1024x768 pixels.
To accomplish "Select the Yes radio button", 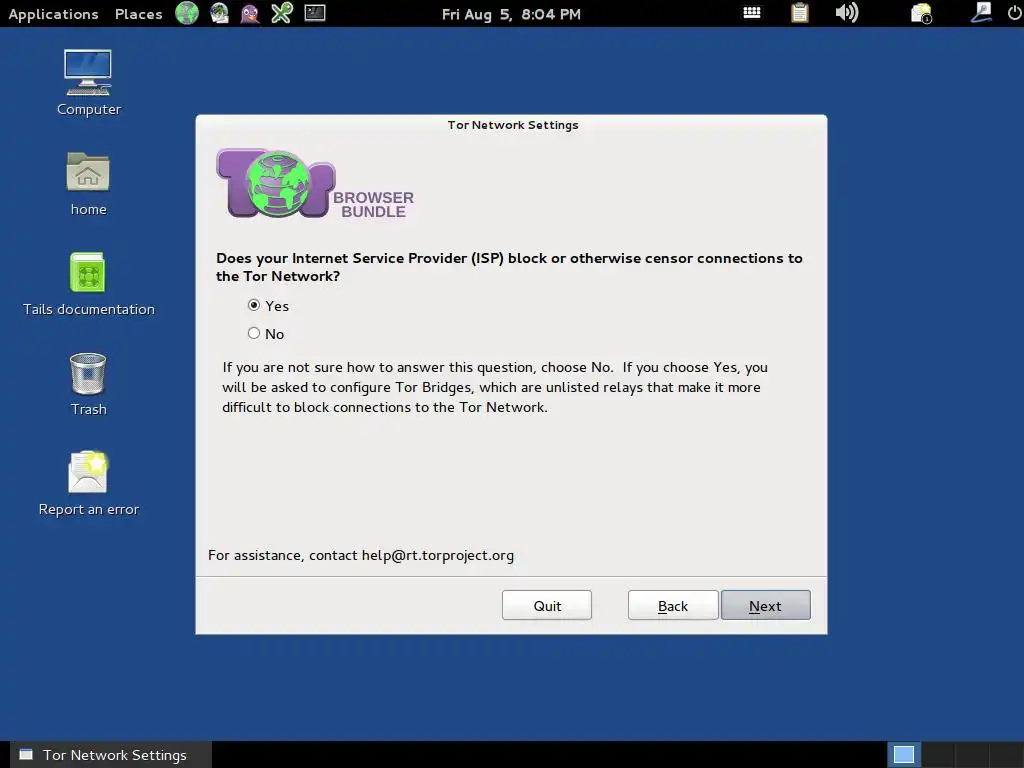I will pos(254,305).
